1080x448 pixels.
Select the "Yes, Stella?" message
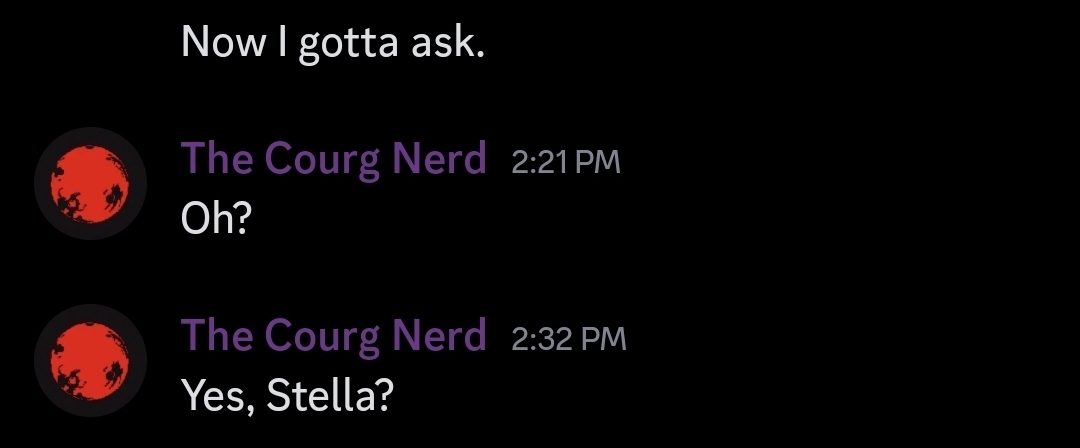coord(288,395)
